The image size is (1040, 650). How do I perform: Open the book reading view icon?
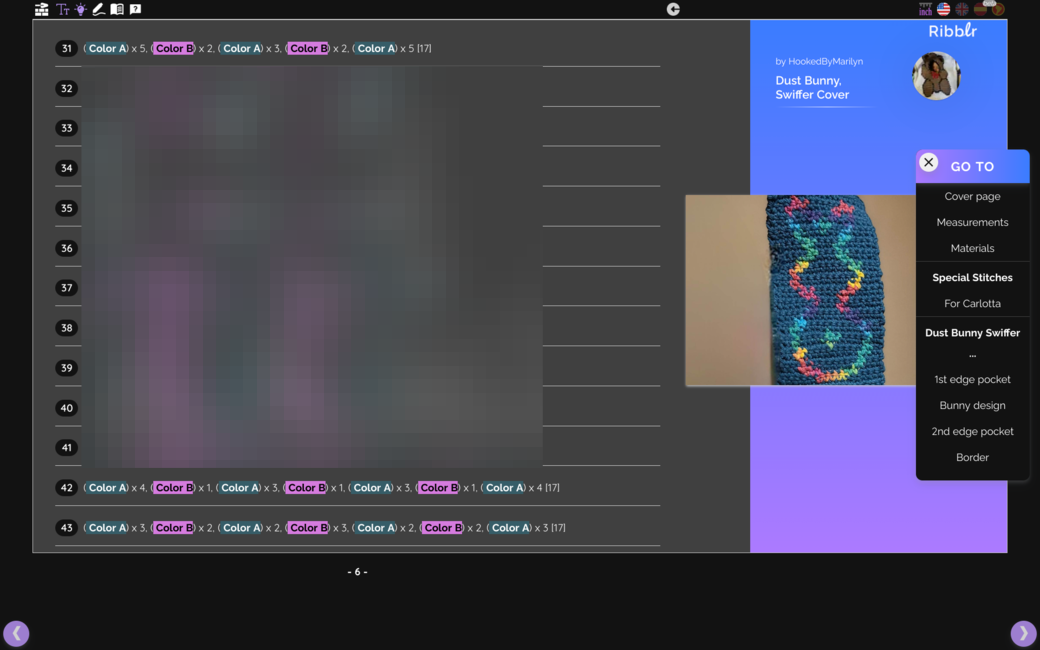[117, 9]
